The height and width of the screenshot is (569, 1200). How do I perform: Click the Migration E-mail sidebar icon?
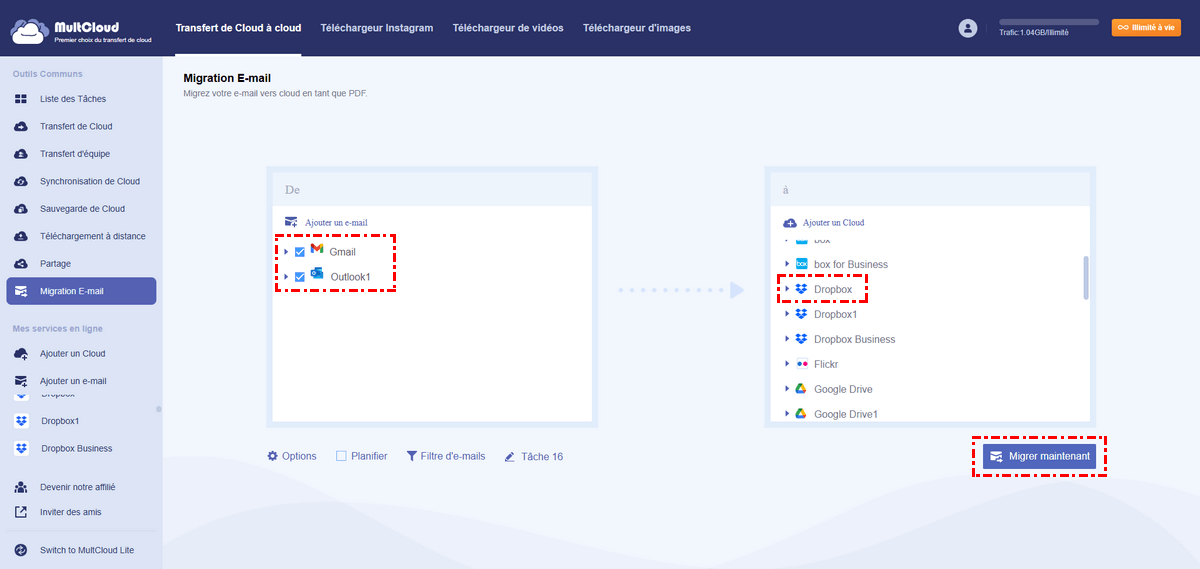21,292
